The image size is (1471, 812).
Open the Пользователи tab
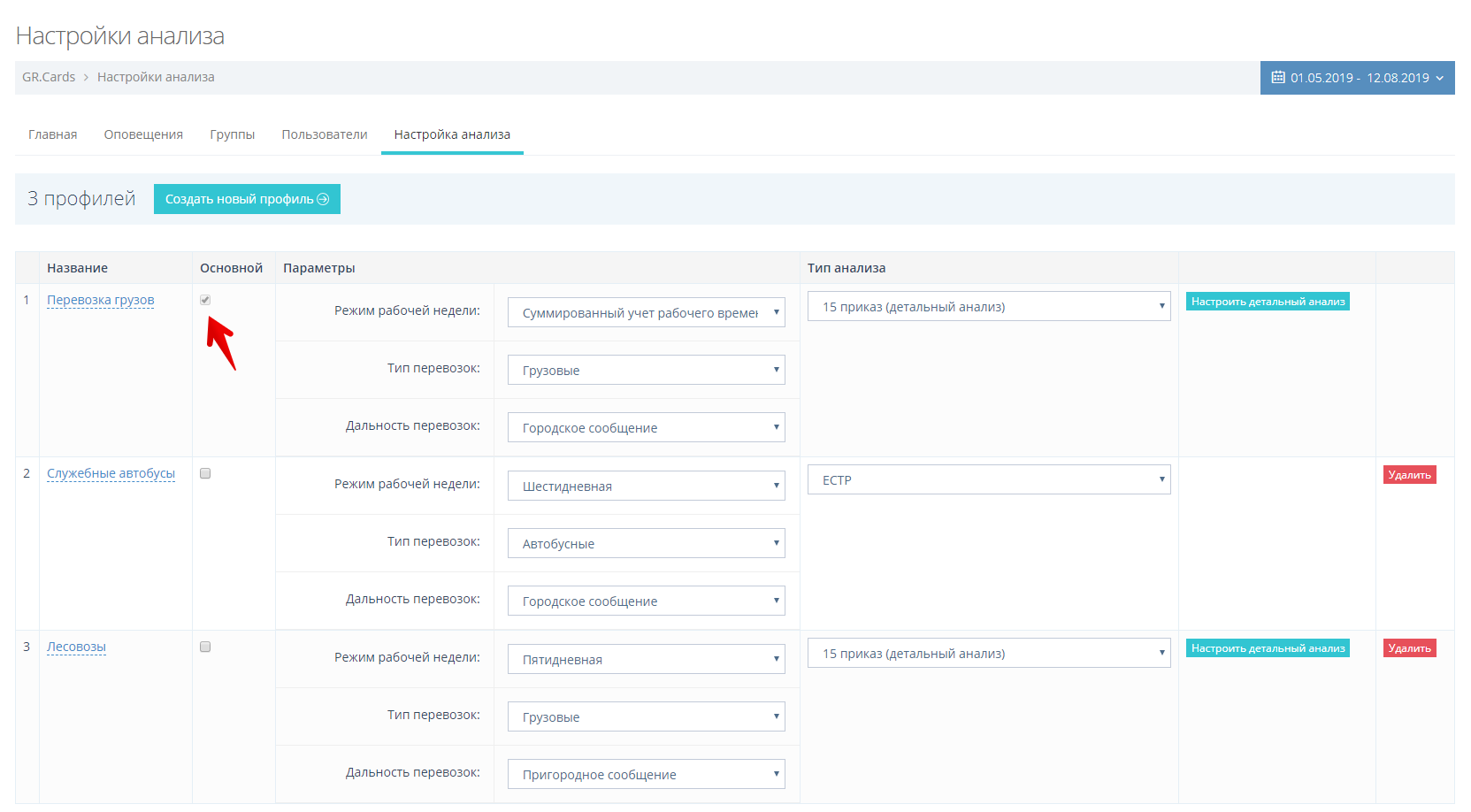[x=324, y=134]
